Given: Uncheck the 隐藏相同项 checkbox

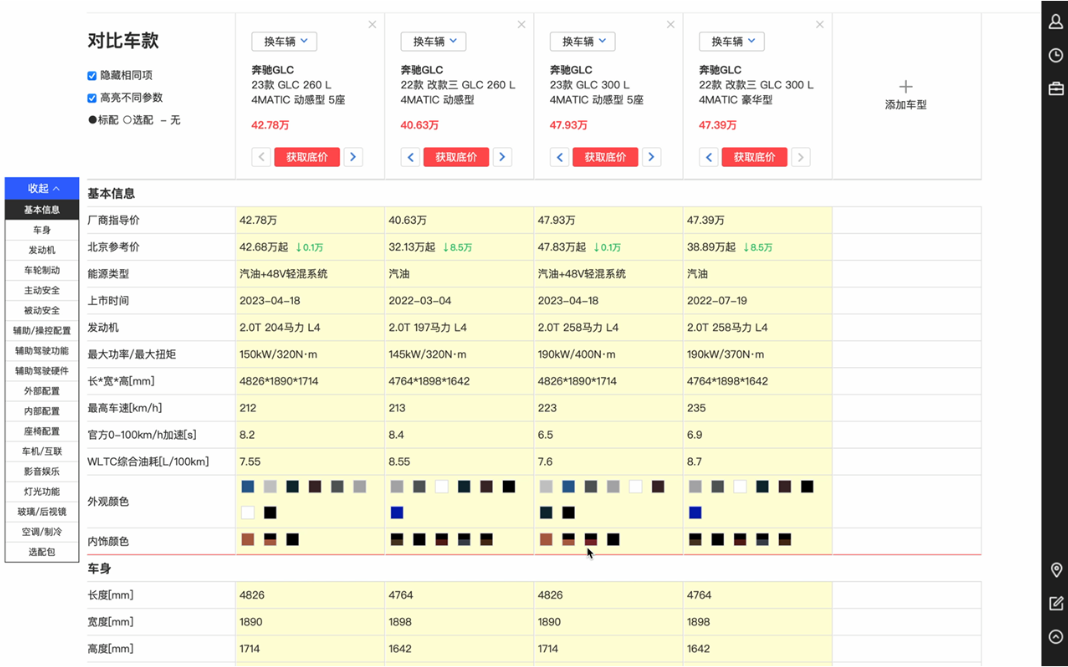Looking at the screenshot, I should [x=92, y=76].
